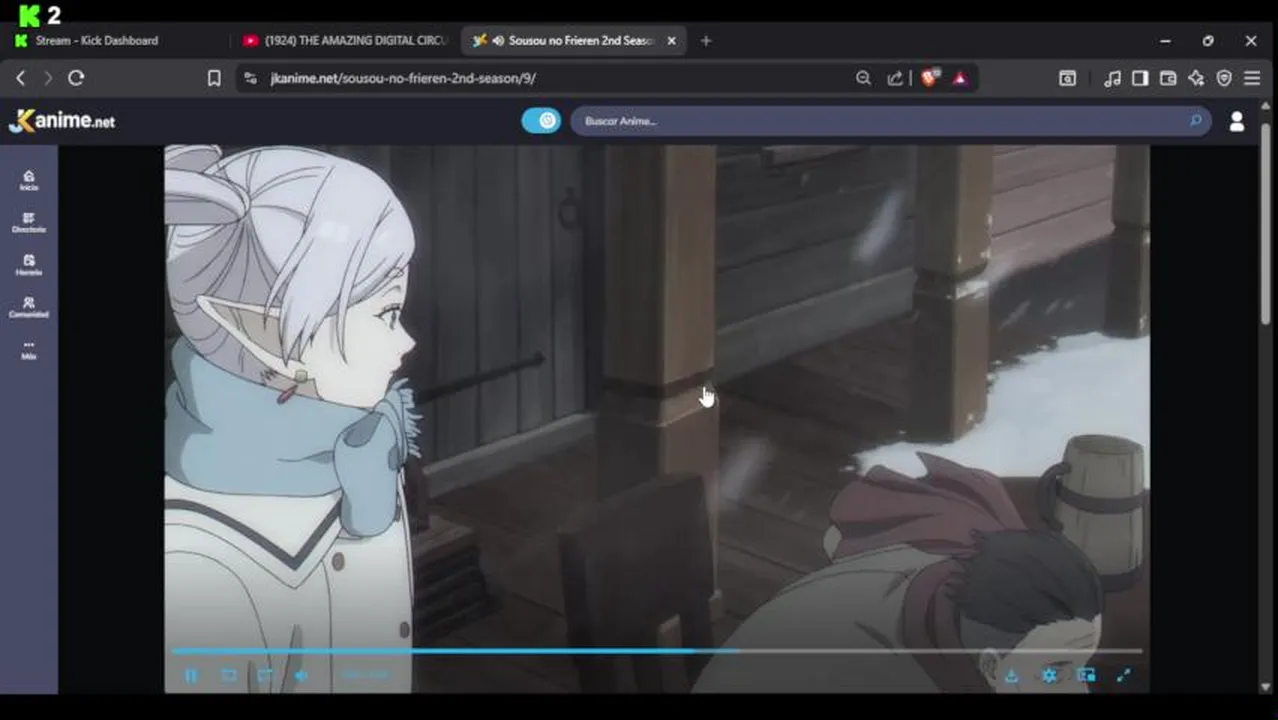Enter fullscreen in the video player
Viewport: 1278px width, 720px height.
coord(1123,676)
